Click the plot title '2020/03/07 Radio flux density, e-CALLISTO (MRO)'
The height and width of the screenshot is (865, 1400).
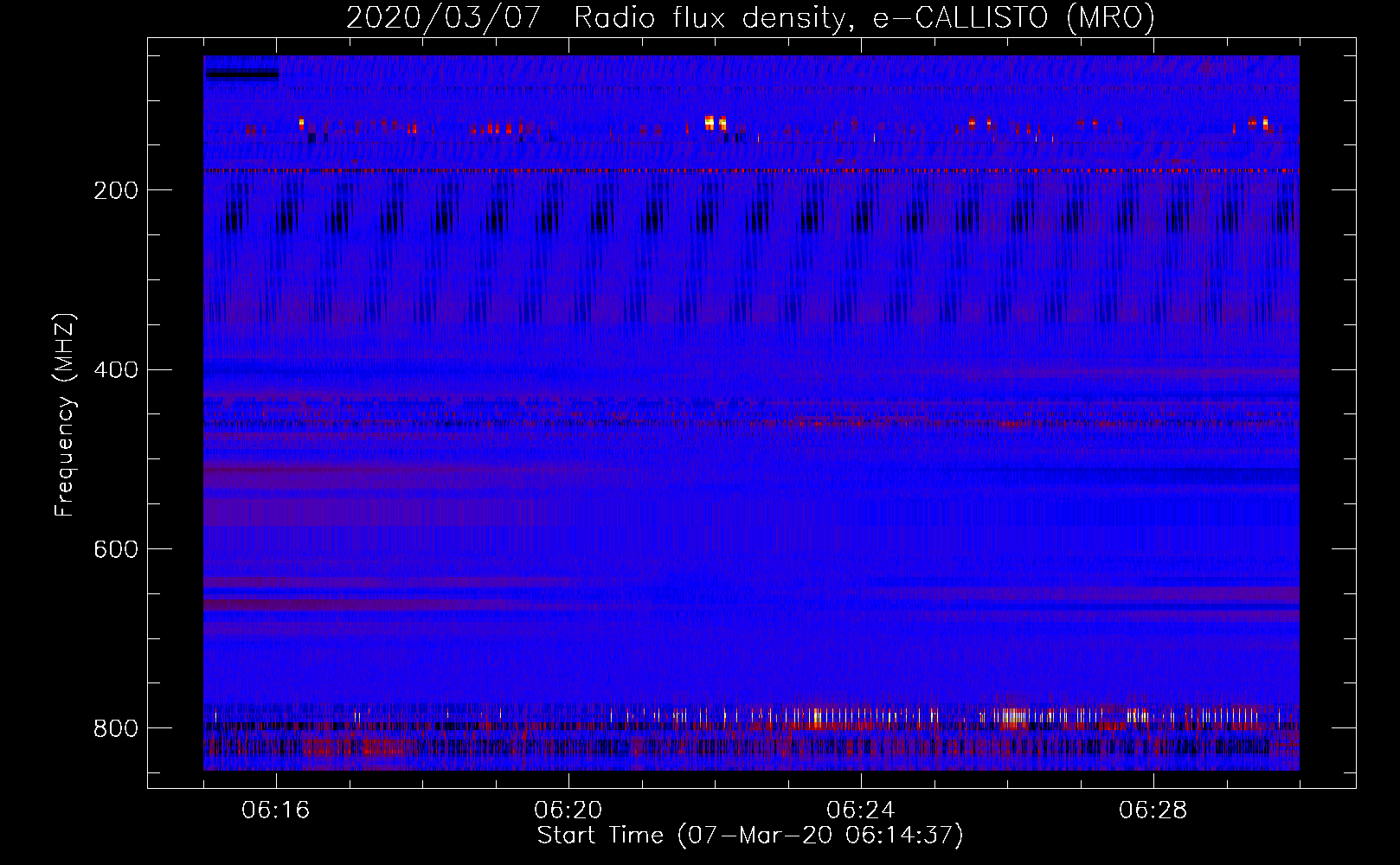[750, 17]
